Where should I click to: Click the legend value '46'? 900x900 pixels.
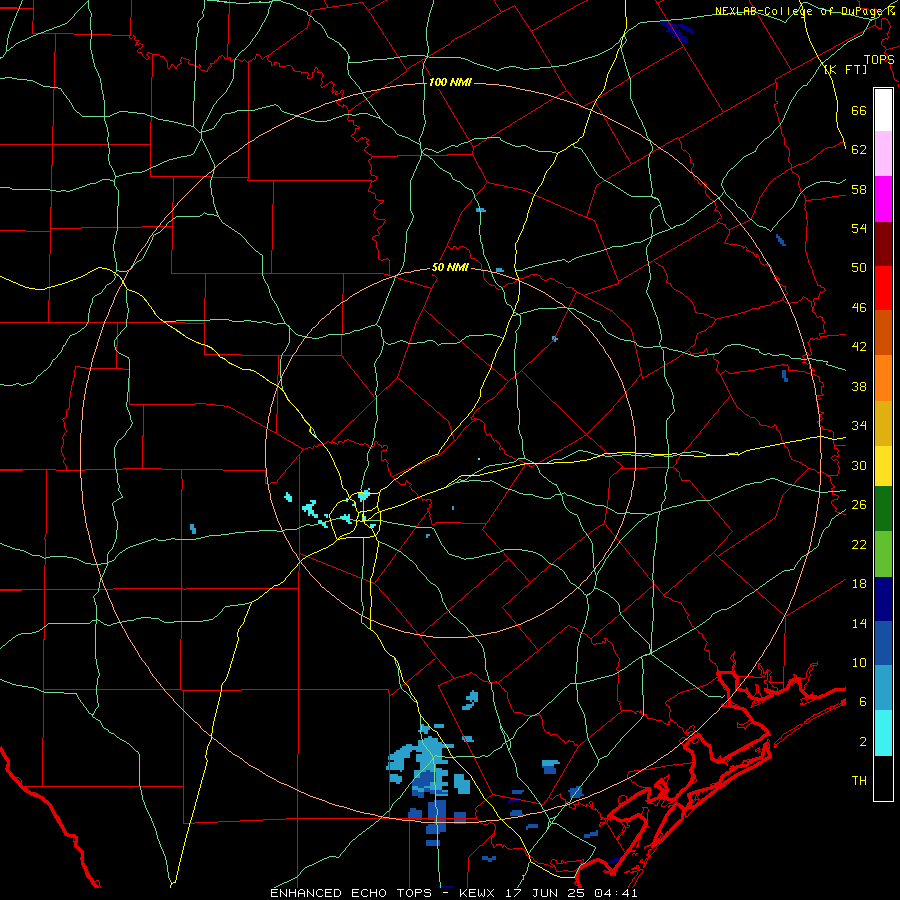pos(859,307)
